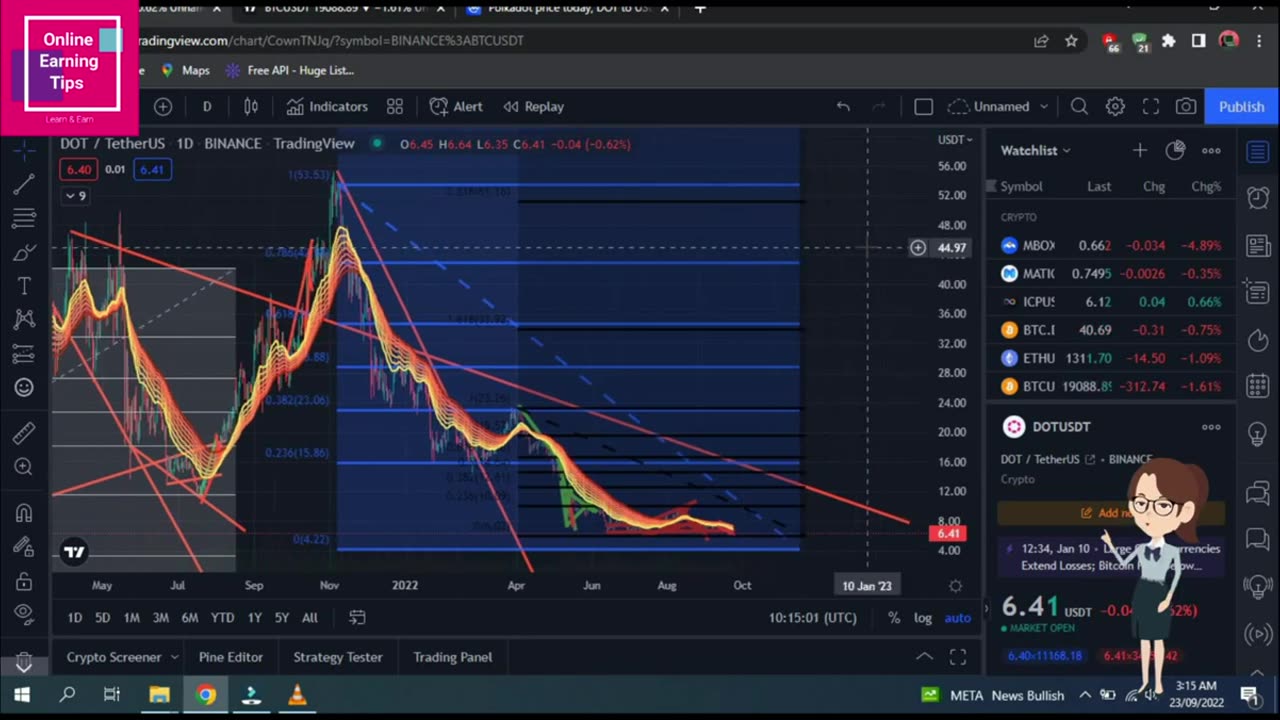Maximize bottom panel icon
The image size is (1280, 720).
[x=958, y=657]
